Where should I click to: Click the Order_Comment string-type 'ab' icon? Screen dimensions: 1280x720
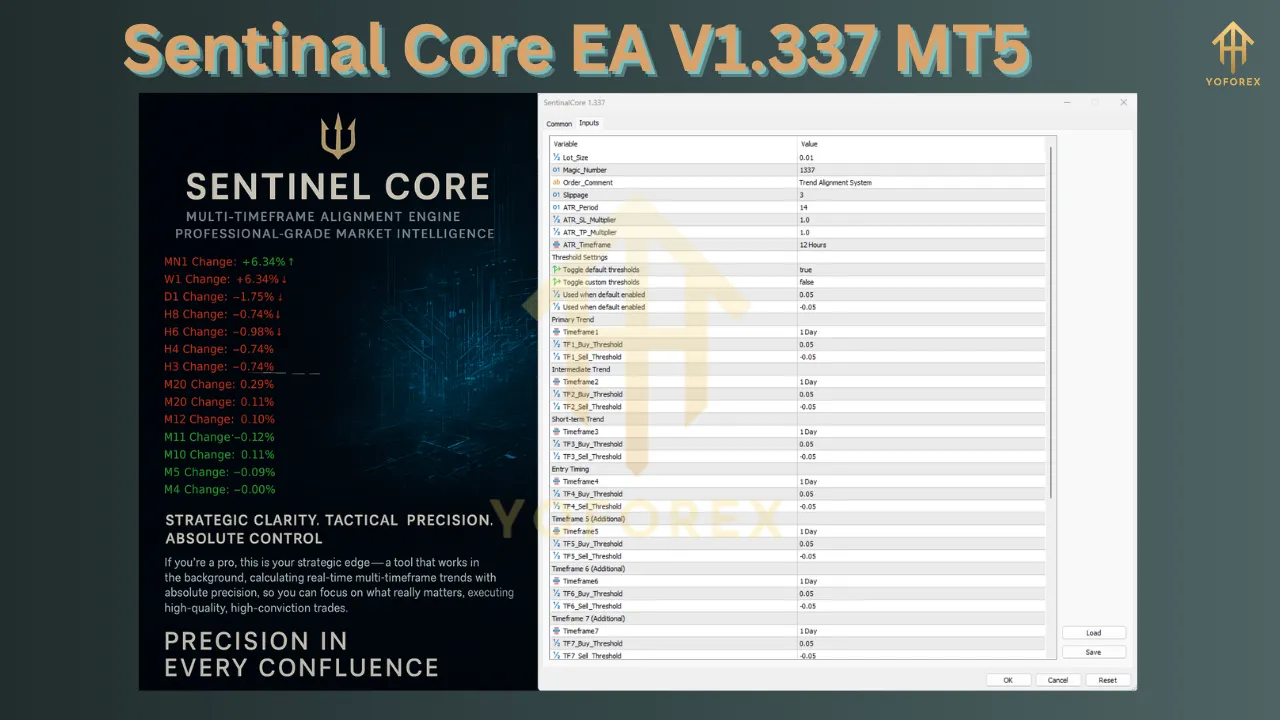pos(556,183)
